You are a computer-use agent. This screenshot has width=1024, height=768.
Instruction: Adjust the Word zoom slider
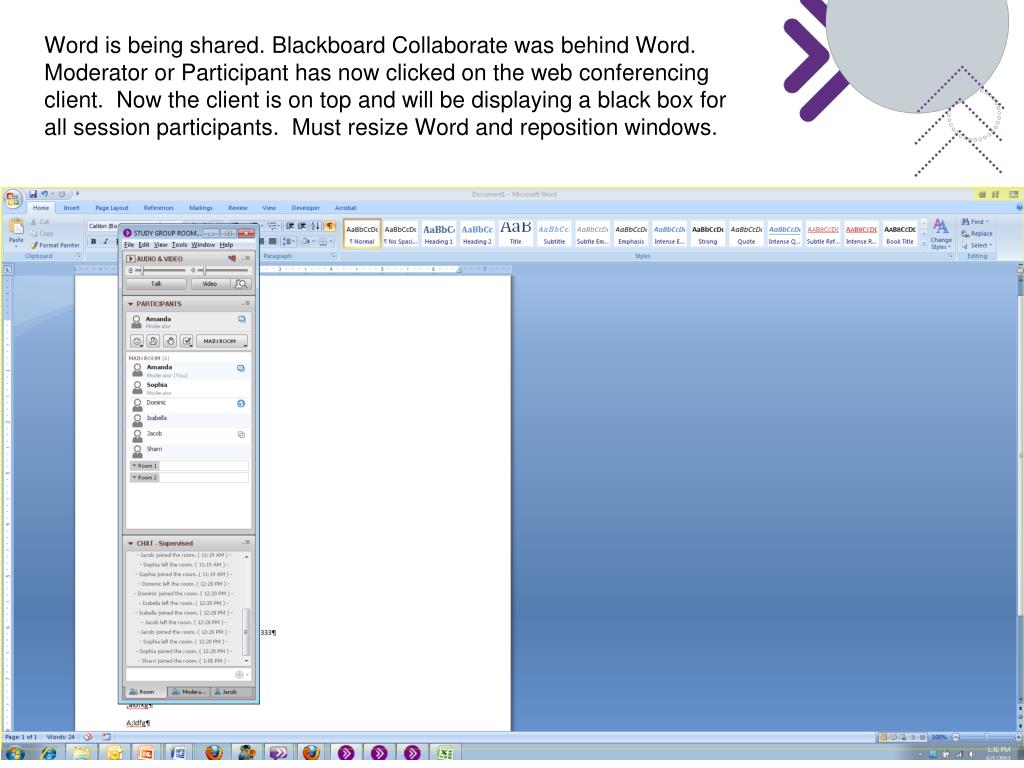986,737
